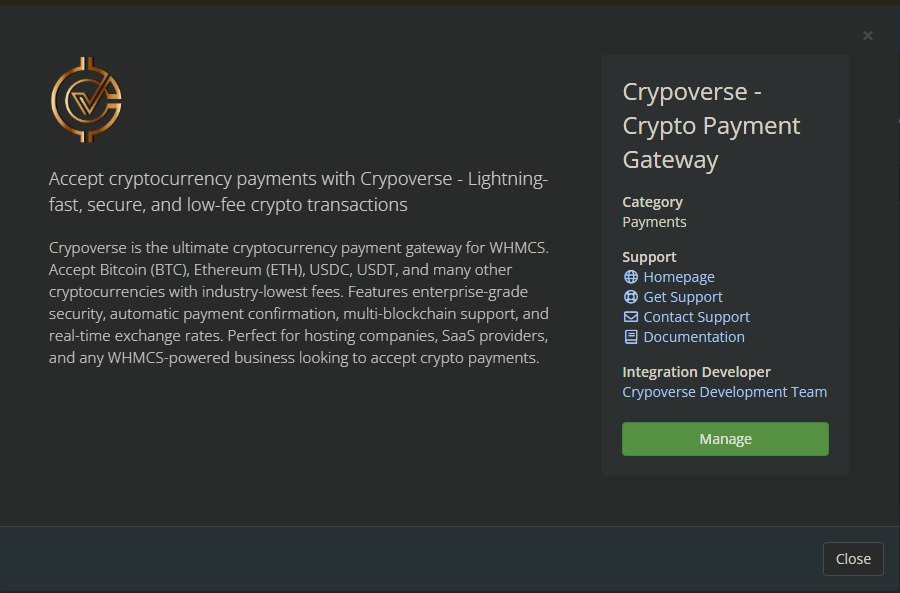Open the Crypoverse Development Team link
Viewport: 900px width, 593px height.
point(724,392)
